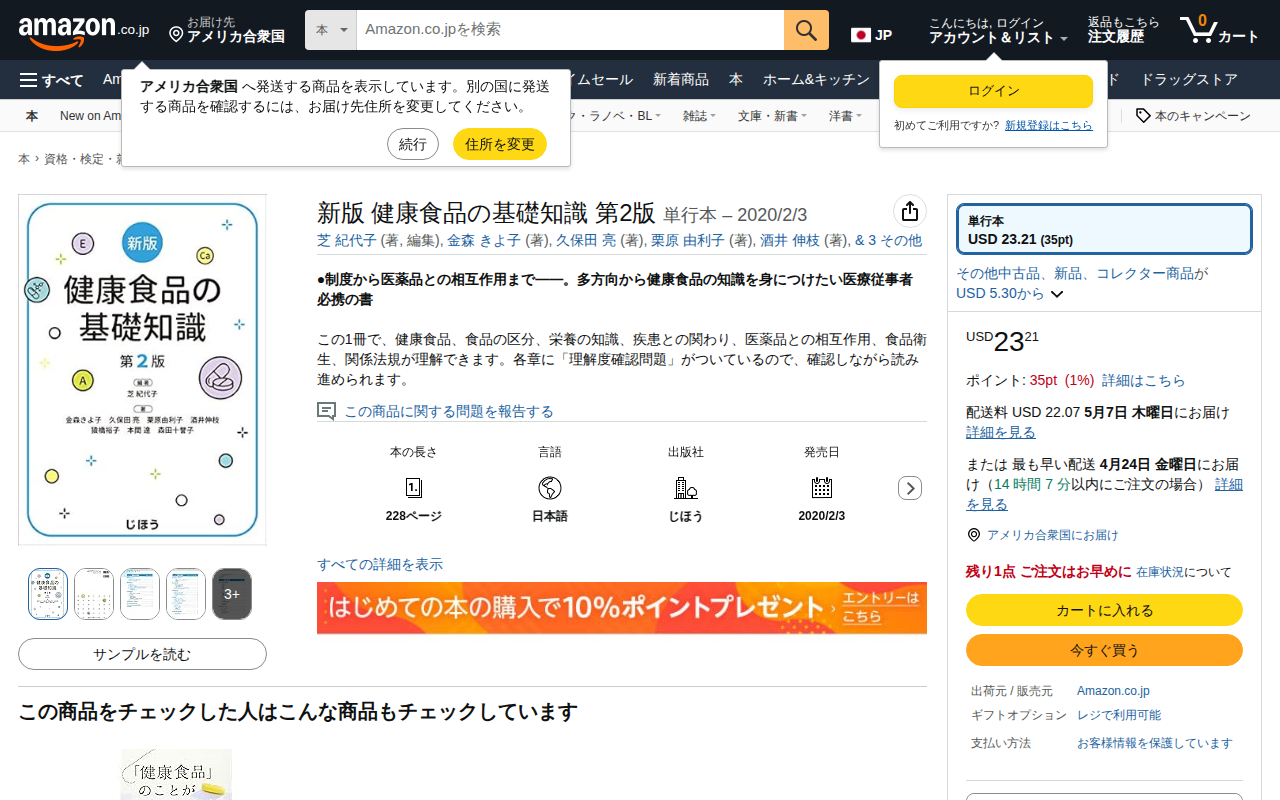Expand the other used and new offers chevron

[1057, 294]
